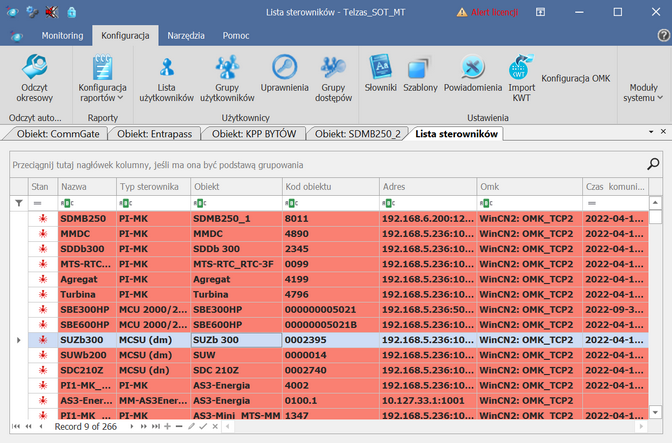Expand Moduły systemu menu
672x443 pixels.
[x=643, y=93]
